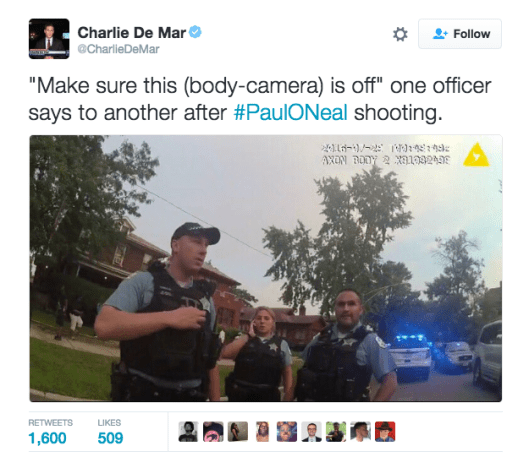Open Charlie De Mar's profile picture
The width and height of the screenshot is (529, 457).
click(49, 39)
